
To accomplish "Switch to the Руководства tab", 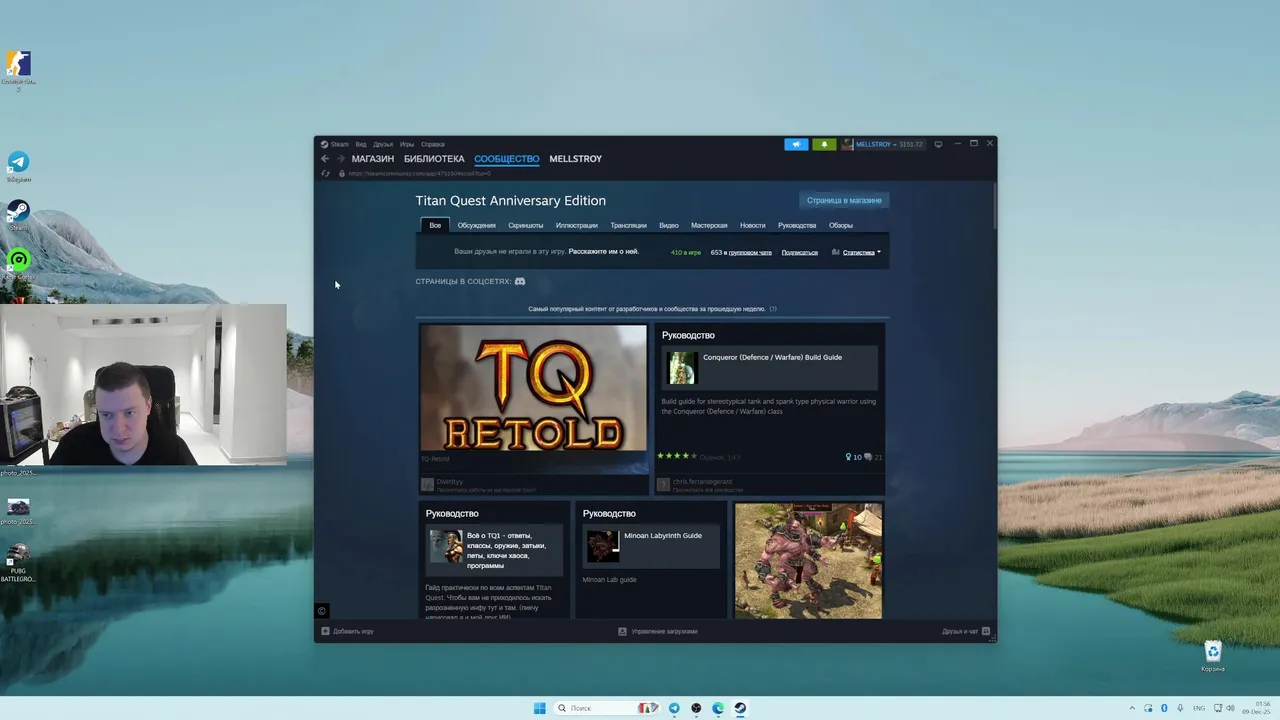I will [797, 225].
